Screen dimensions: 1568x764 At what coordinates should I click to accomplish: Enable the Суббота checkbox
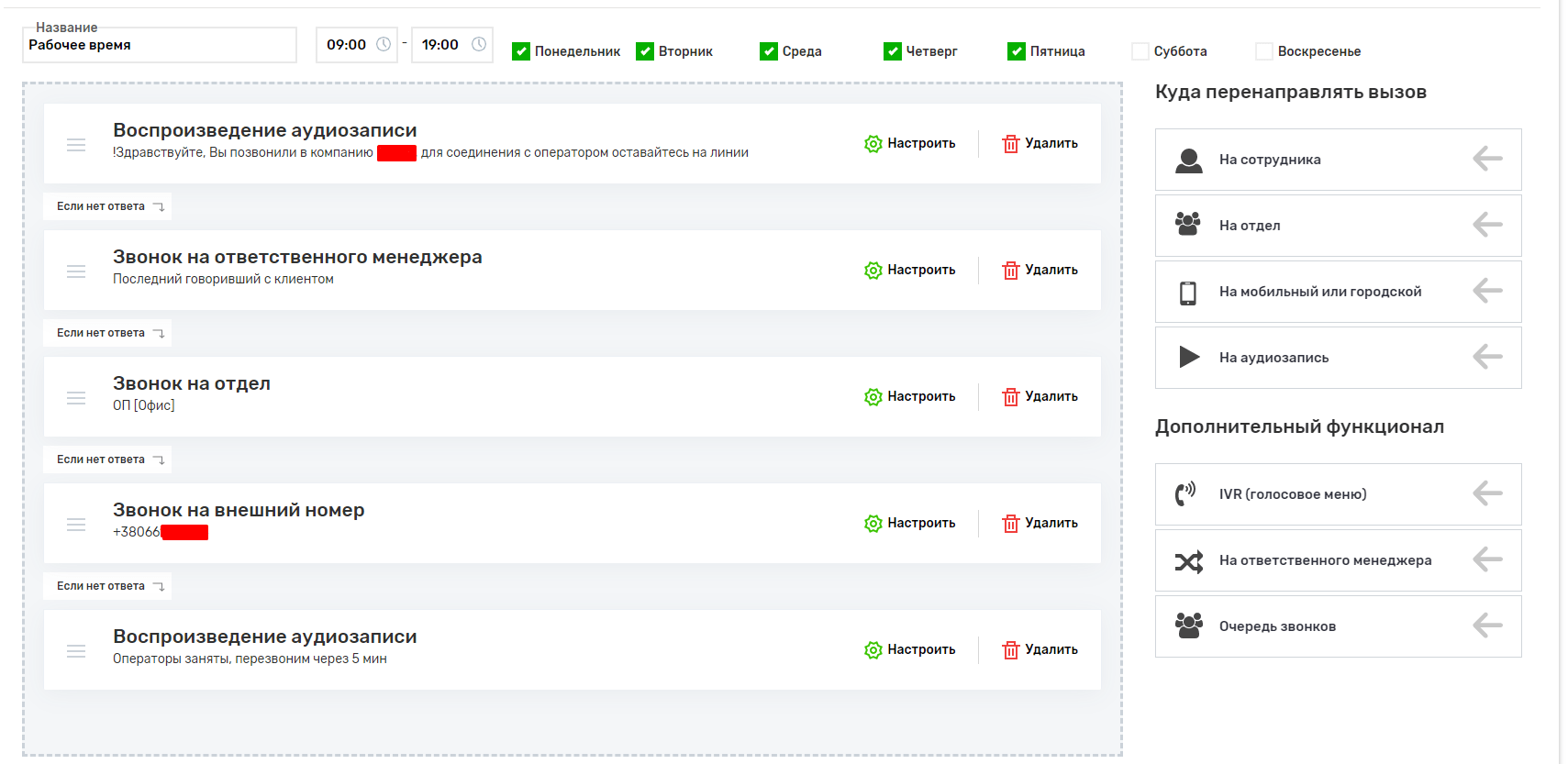click(x=1140, y=51)
